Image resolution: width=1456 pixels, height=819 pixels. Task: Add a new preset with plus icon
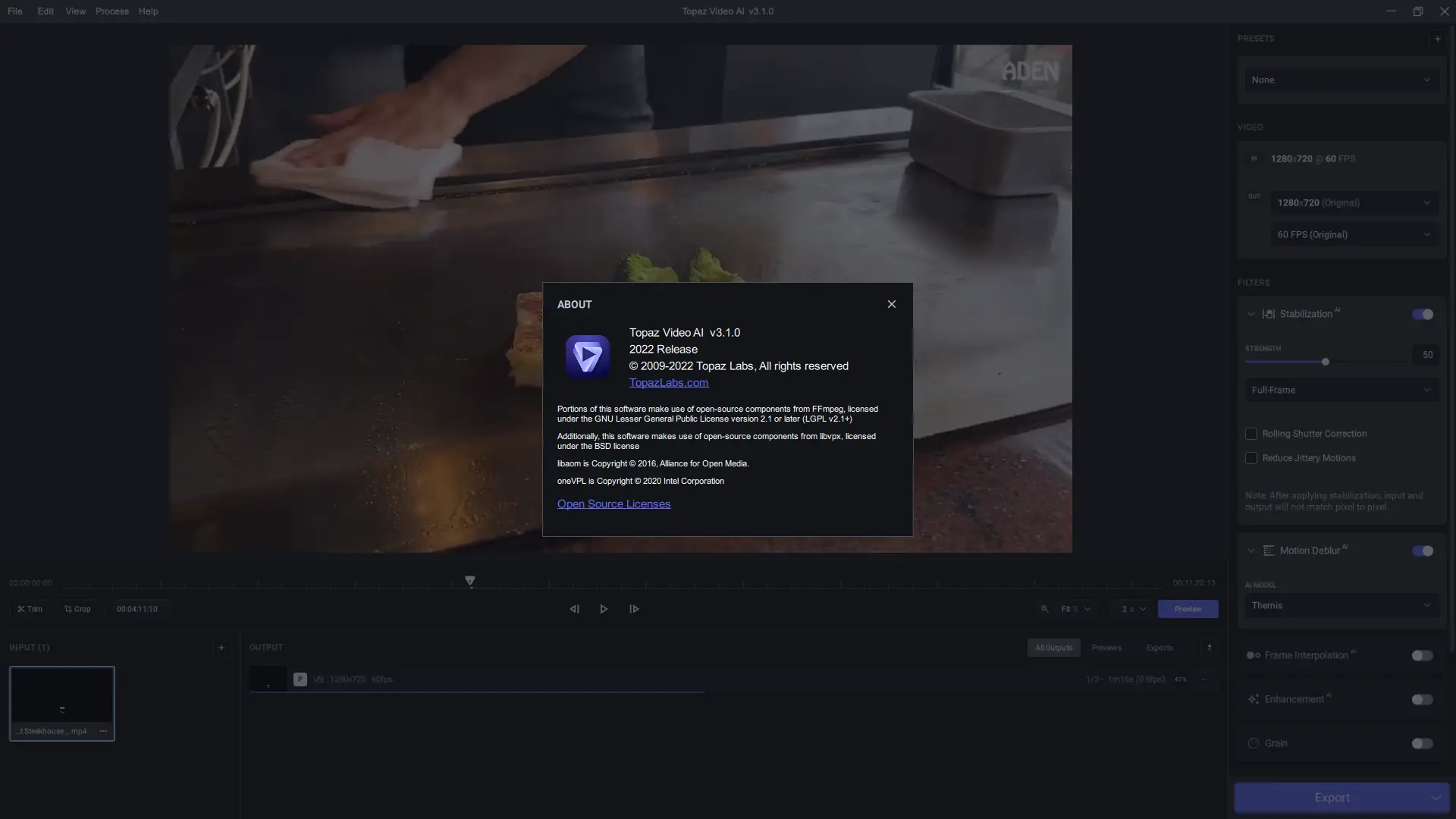click(x=1437, y=39)
